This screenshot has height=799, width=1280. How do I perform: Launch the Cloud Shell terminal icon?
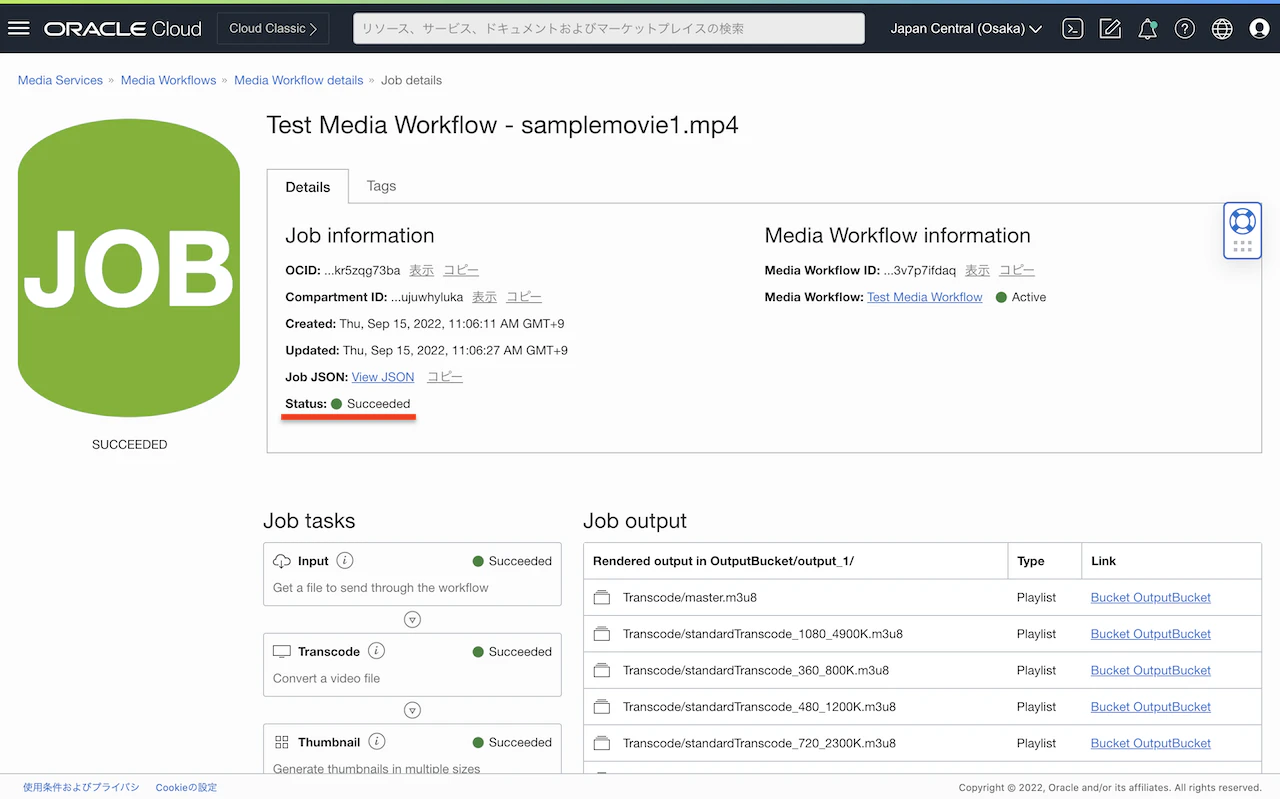[x=1073, y=28]
